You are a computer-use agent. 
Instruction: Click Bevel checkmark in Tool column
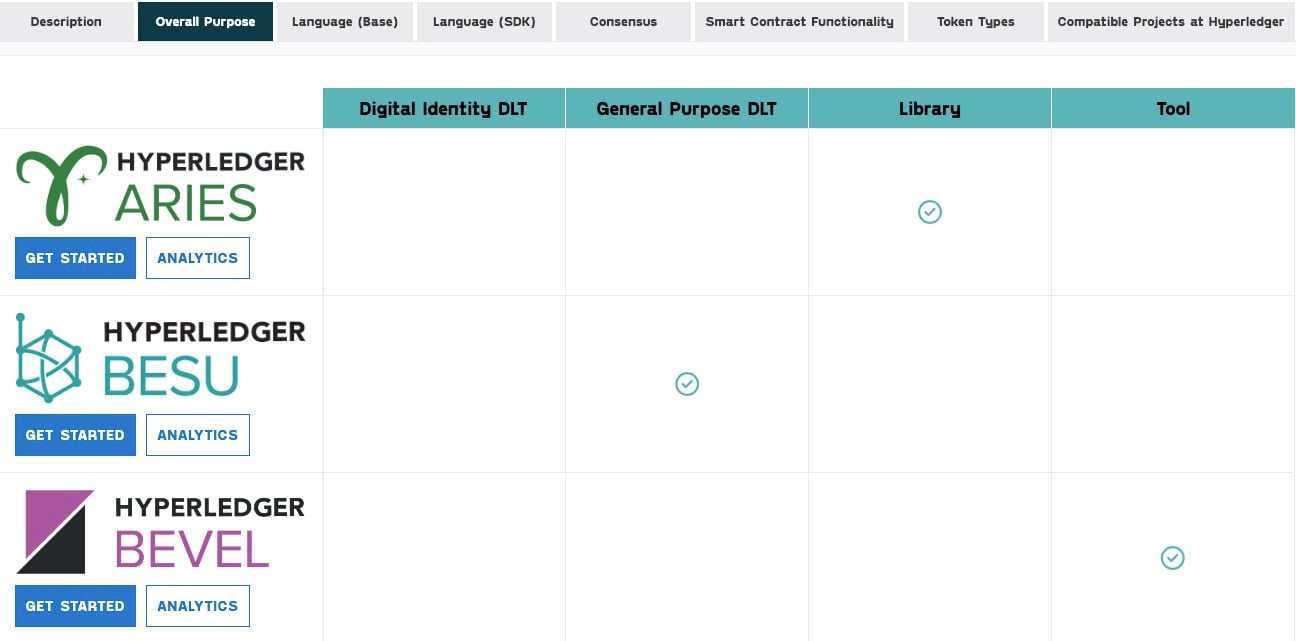pos(1173,558)
